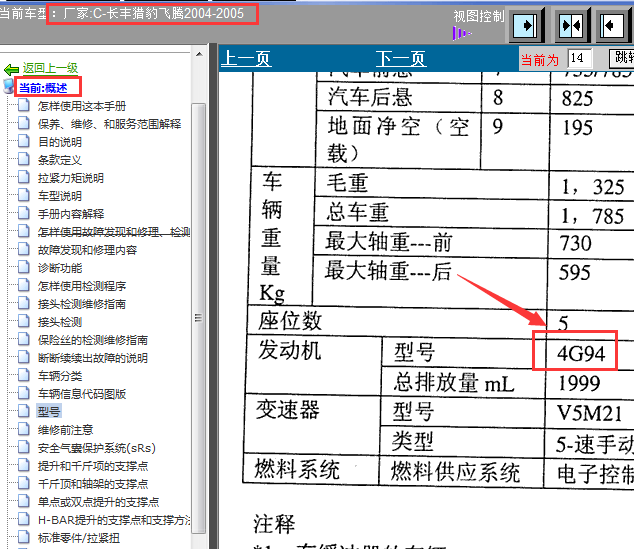The height and width of the screenshot is (549, 634).
Task: Open 手册内容解释 entry
Action: click(x=71, y=214)
